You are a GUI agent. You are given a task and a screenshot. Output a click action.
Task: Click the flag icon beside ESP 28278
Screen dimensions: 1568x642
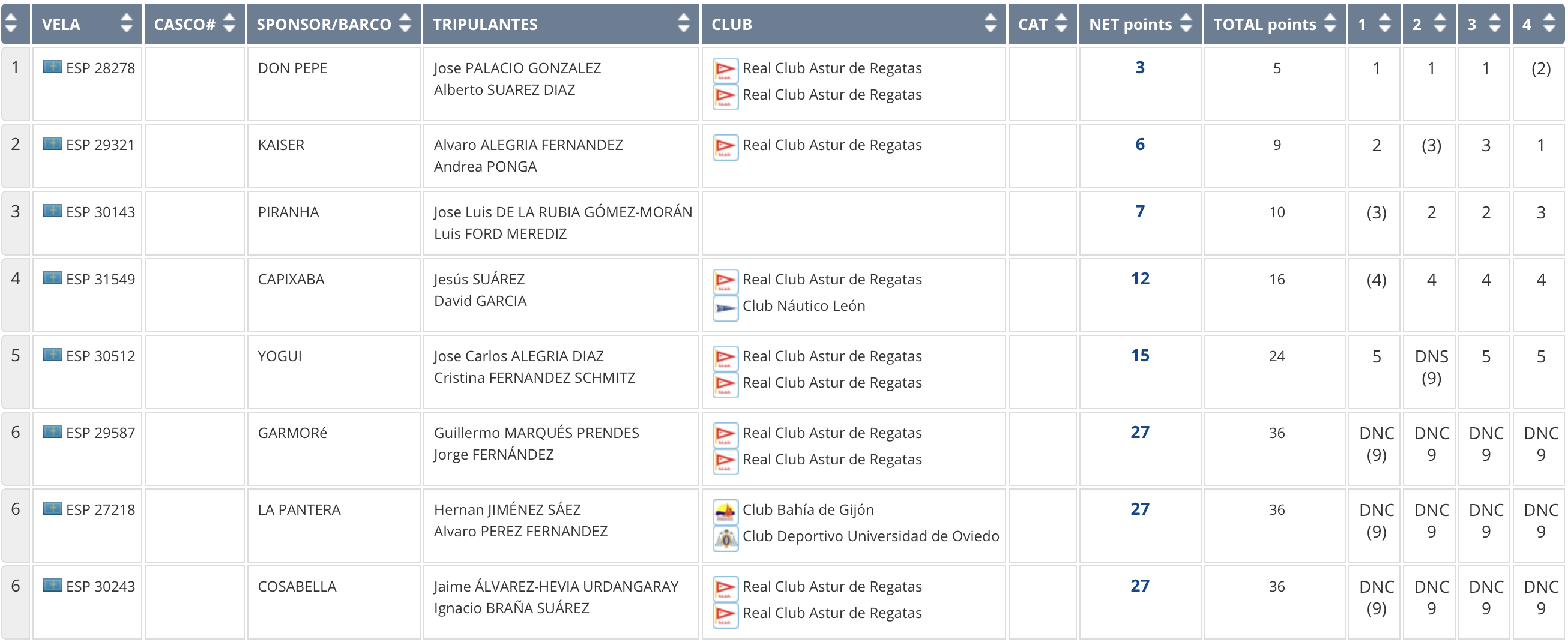52,67
